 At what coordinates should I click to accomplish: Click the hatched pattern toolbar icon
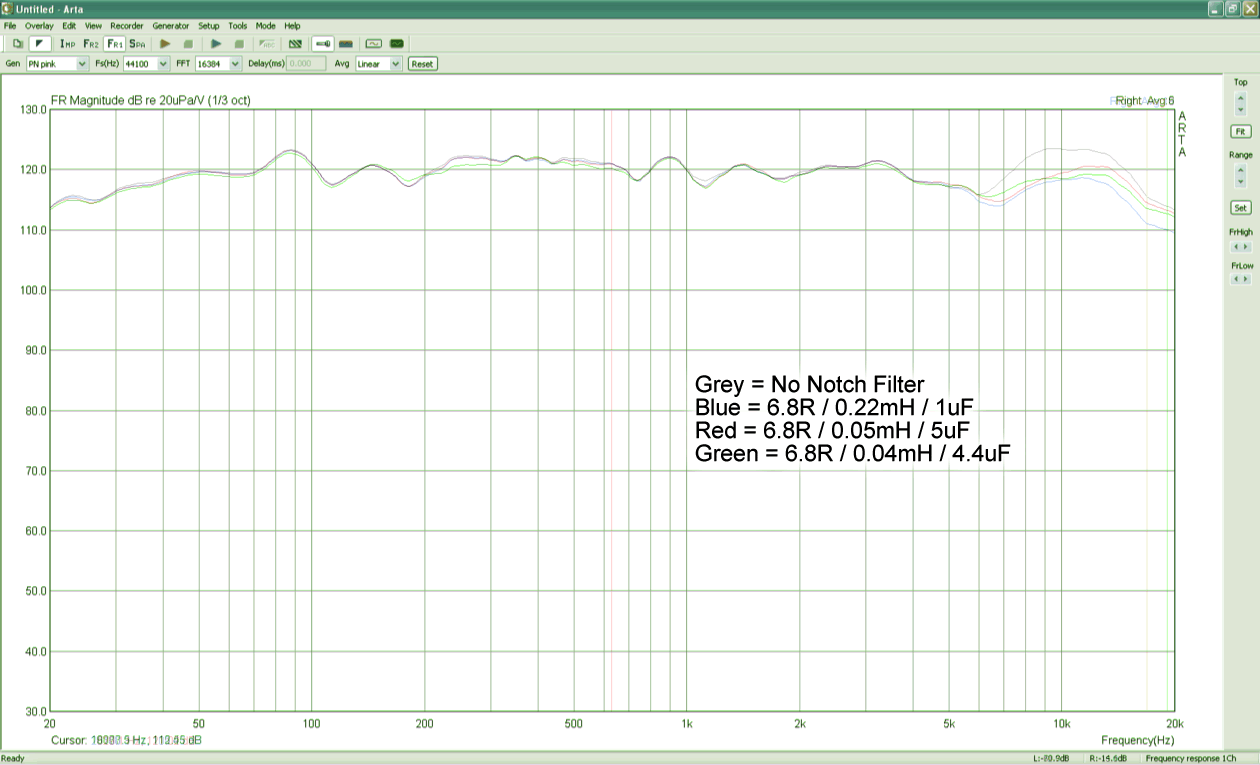295,43
